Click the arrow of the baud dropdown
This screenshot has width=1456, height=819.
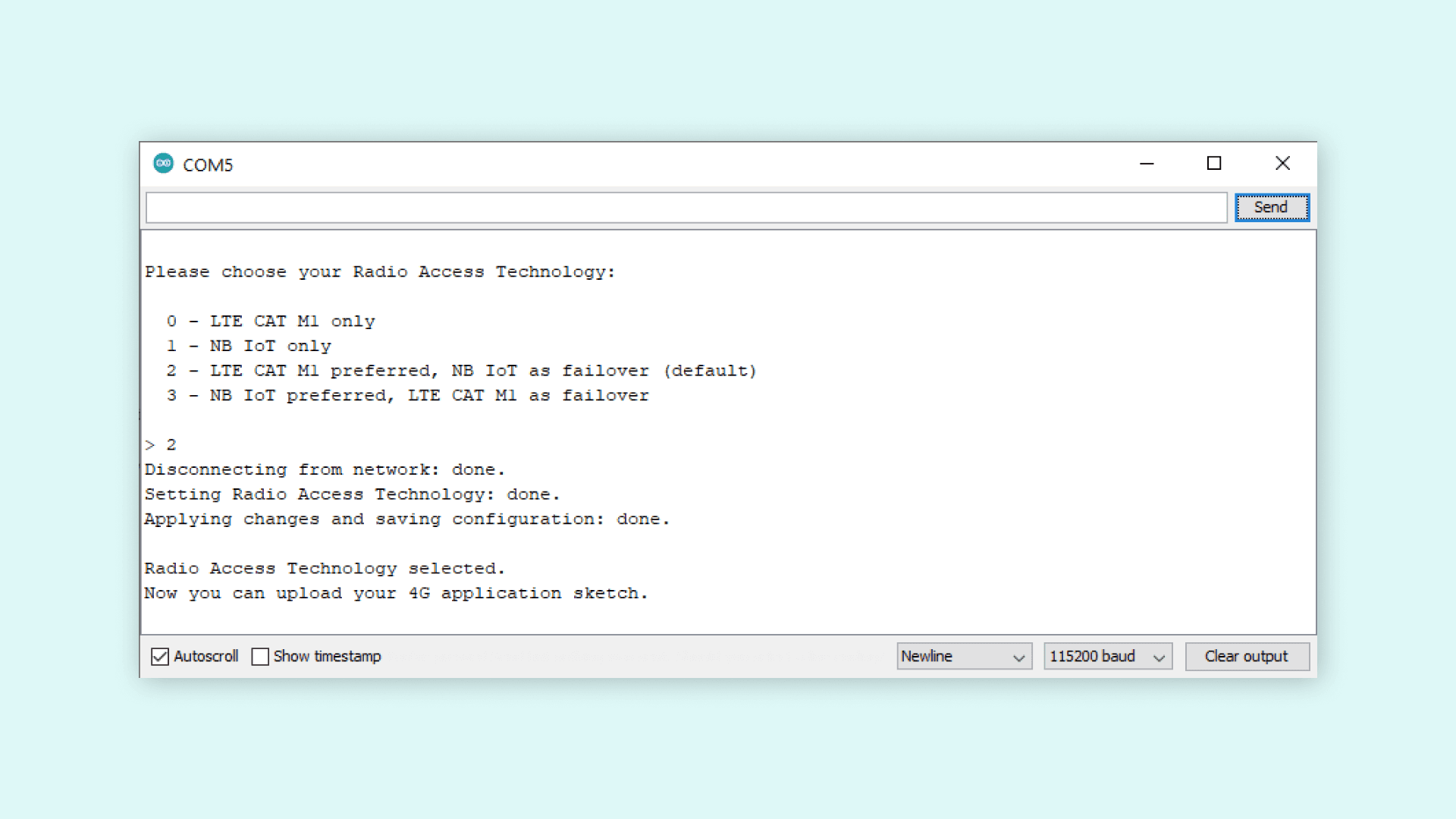[1159, 657]
